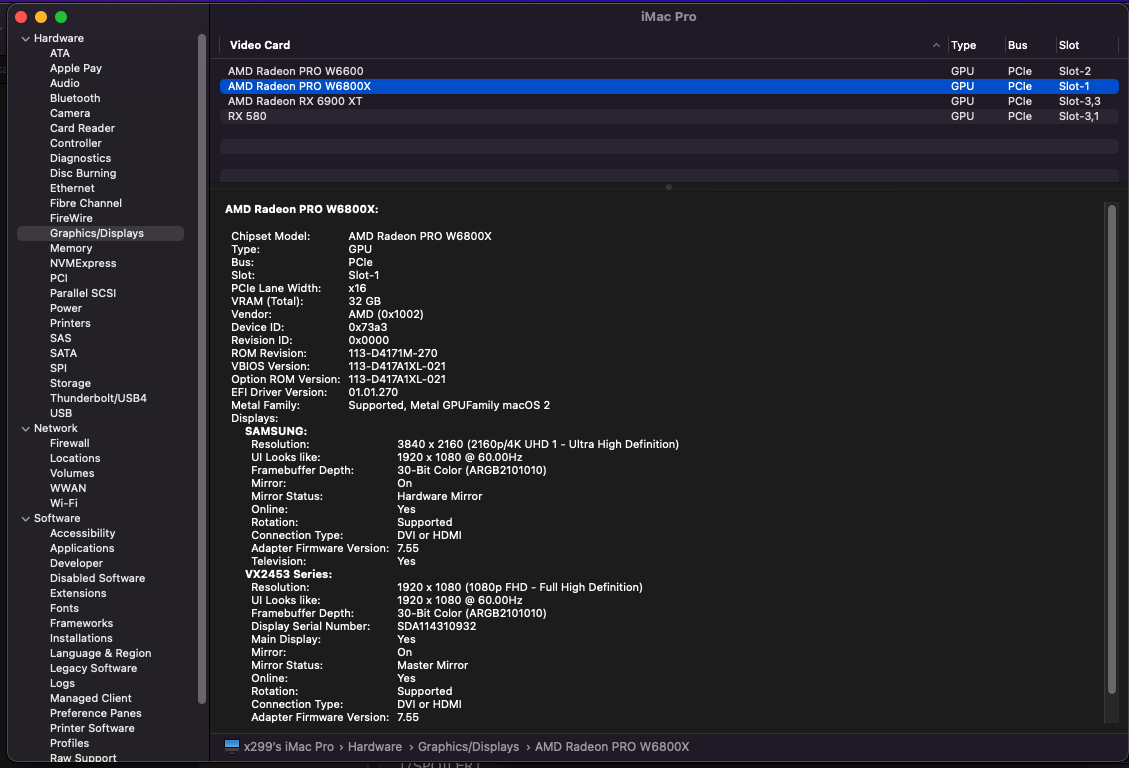
Task: Select Printers in the sidebar
Action: pos(70,324)
